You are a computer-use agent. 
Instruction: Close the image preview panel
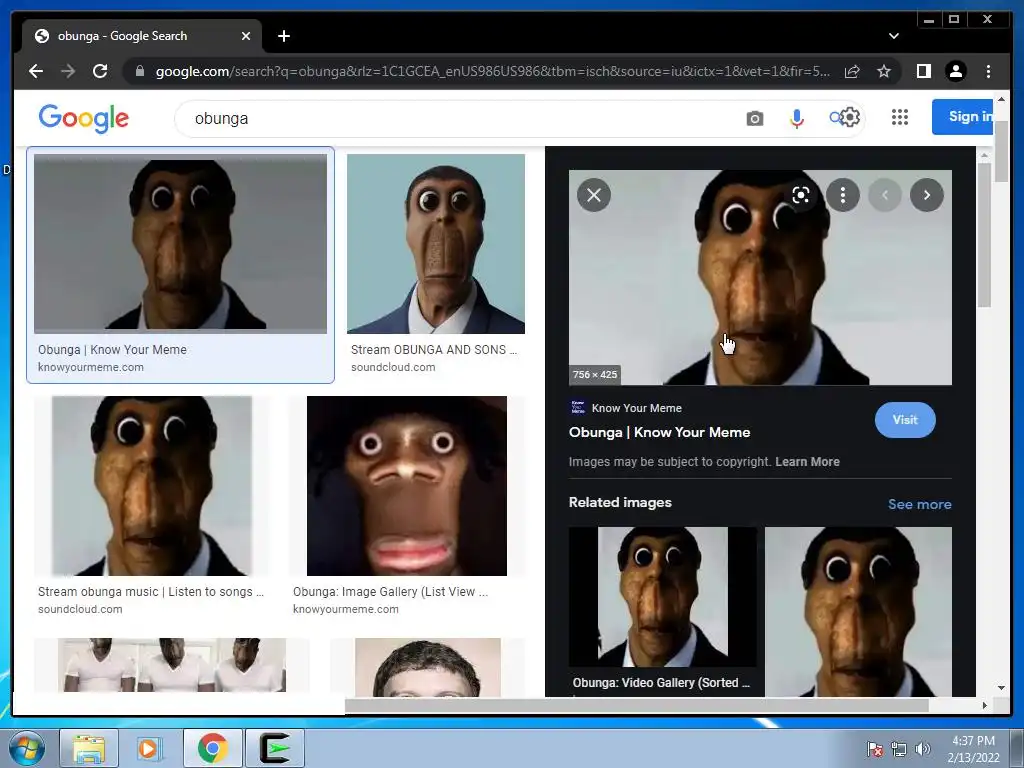594,195
